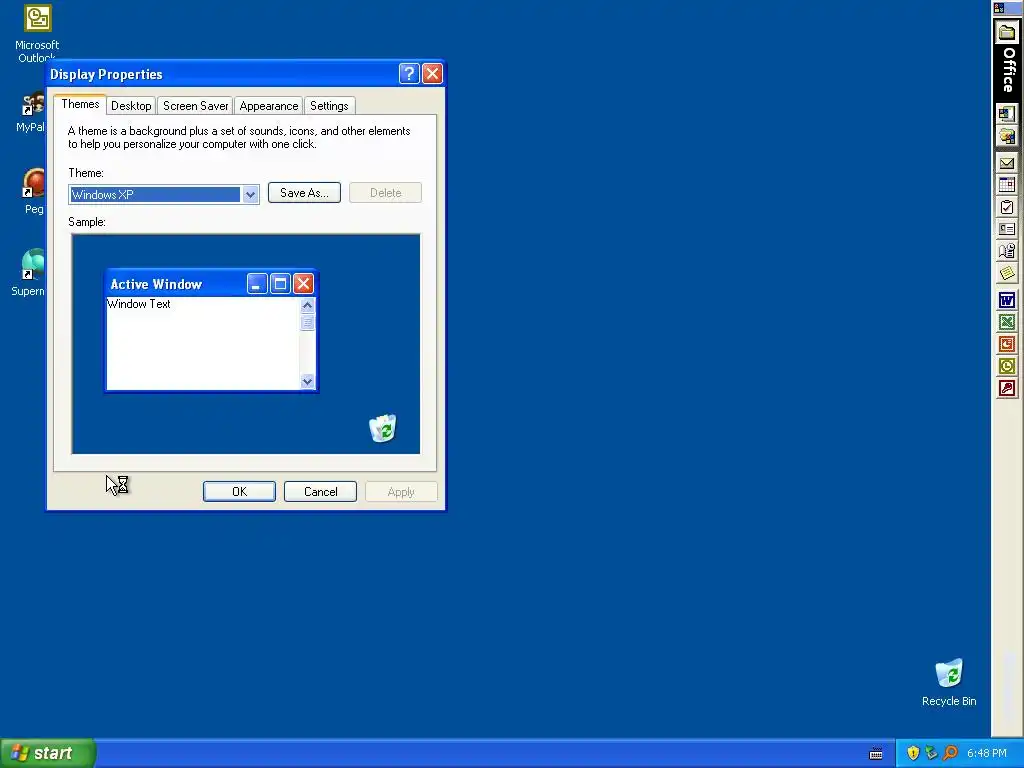Click the sample window scrollbar thumb
1024x768 pixels.
tap(308, 322)
